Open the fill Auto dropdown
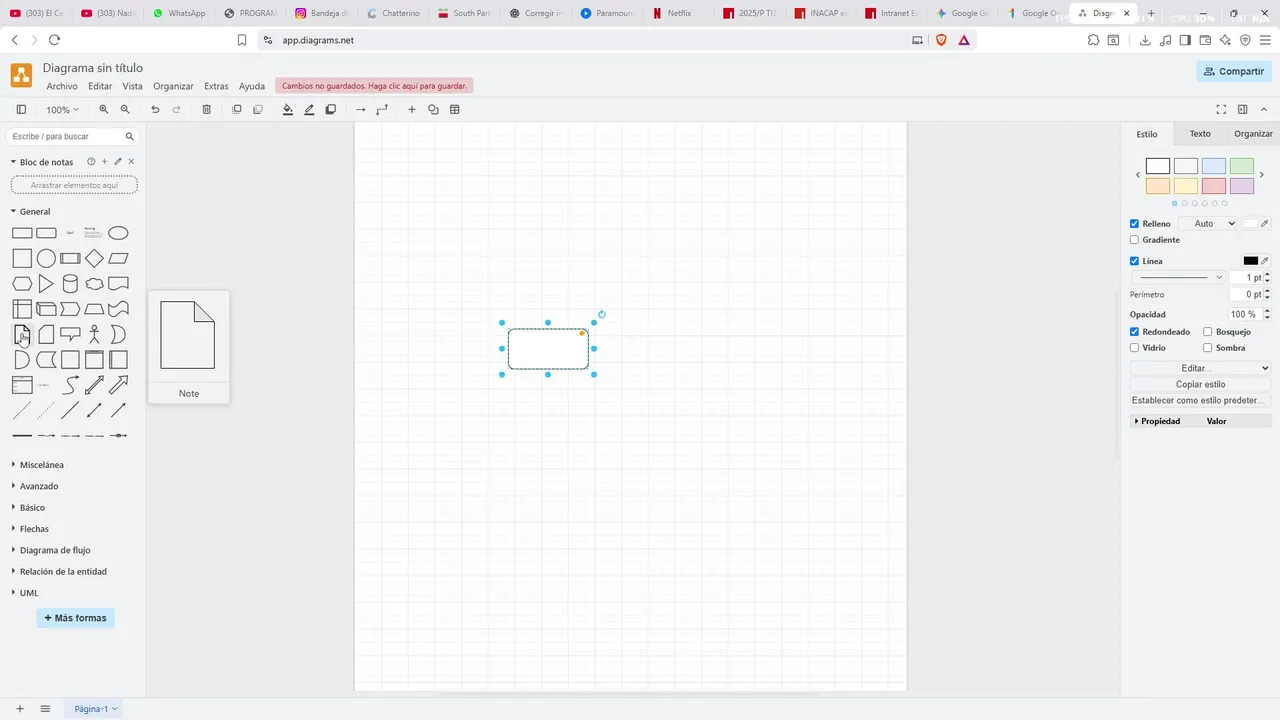The height and width of the screenshot is (720, 1280). click(1208, 224)
